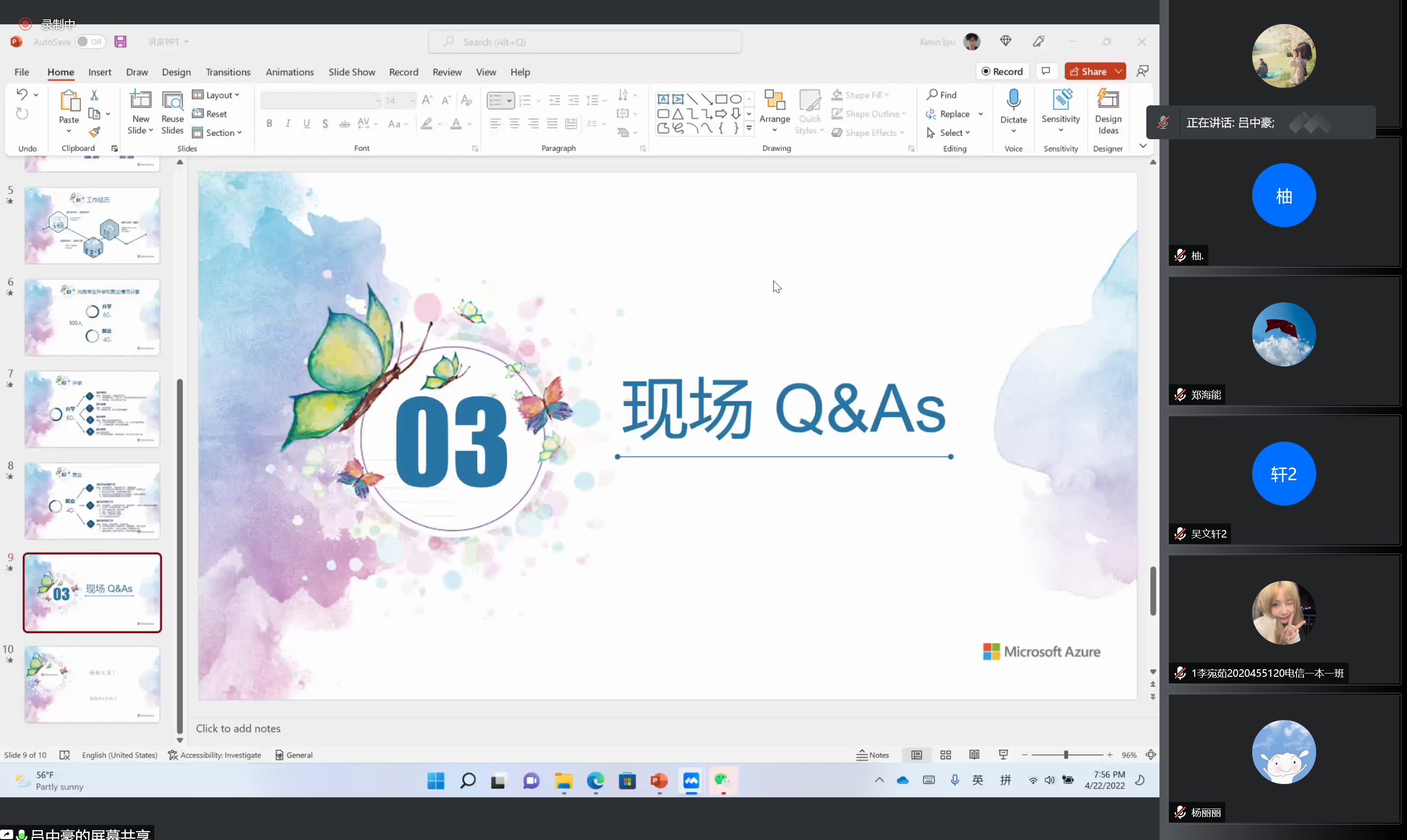Switch to the Design tab
1407x840 pixels.
click(x=176, y=72)
